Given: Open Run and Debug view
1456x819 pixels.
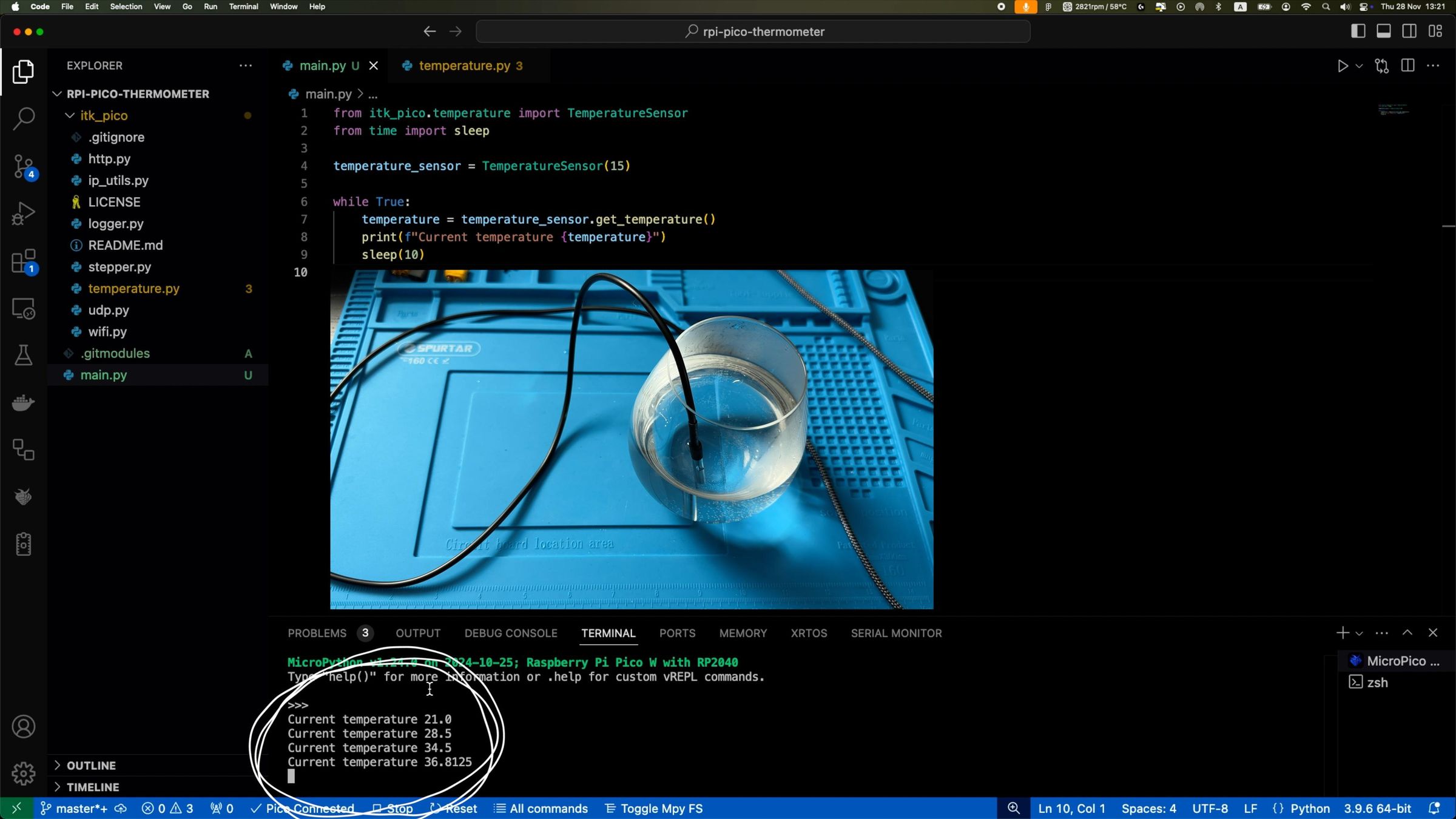Looking at the screenshot, I should [23, 214].
